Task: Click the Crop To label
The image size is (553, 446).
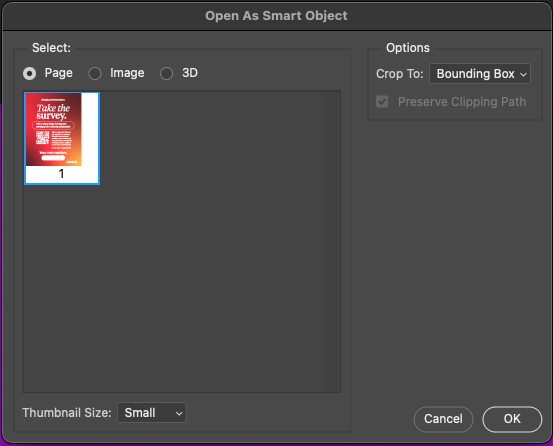Action: coord(400,74)
